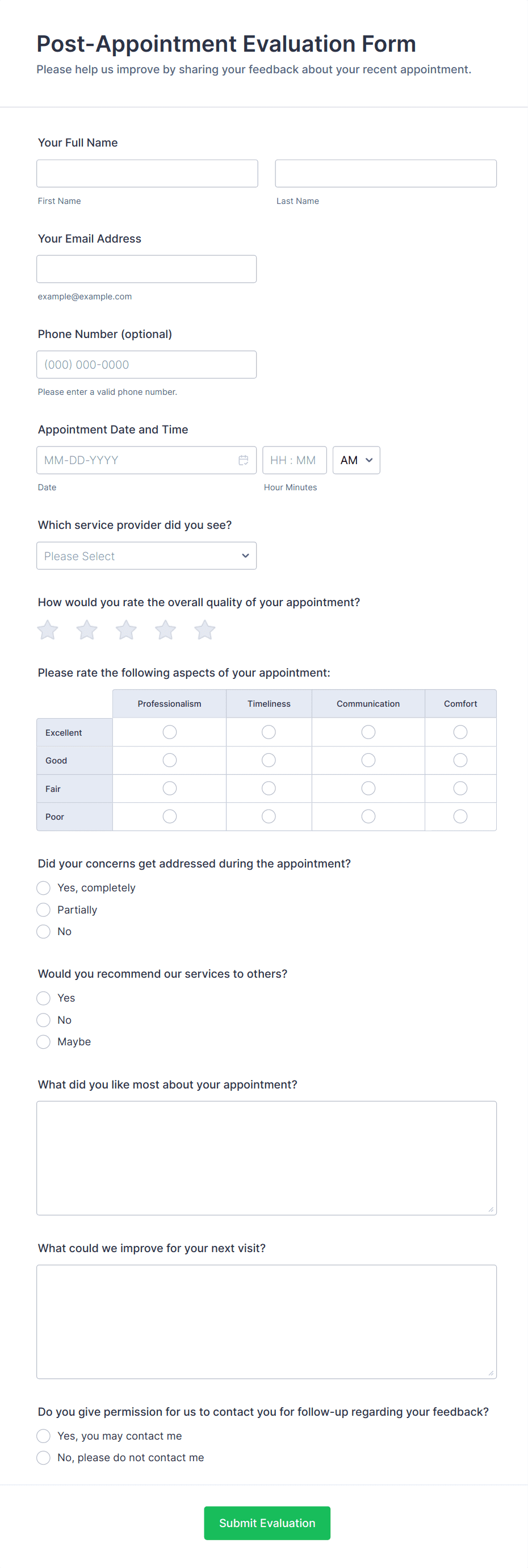Select the fifth star rating
The image size is (528, 1568).
tap(205, 630)
